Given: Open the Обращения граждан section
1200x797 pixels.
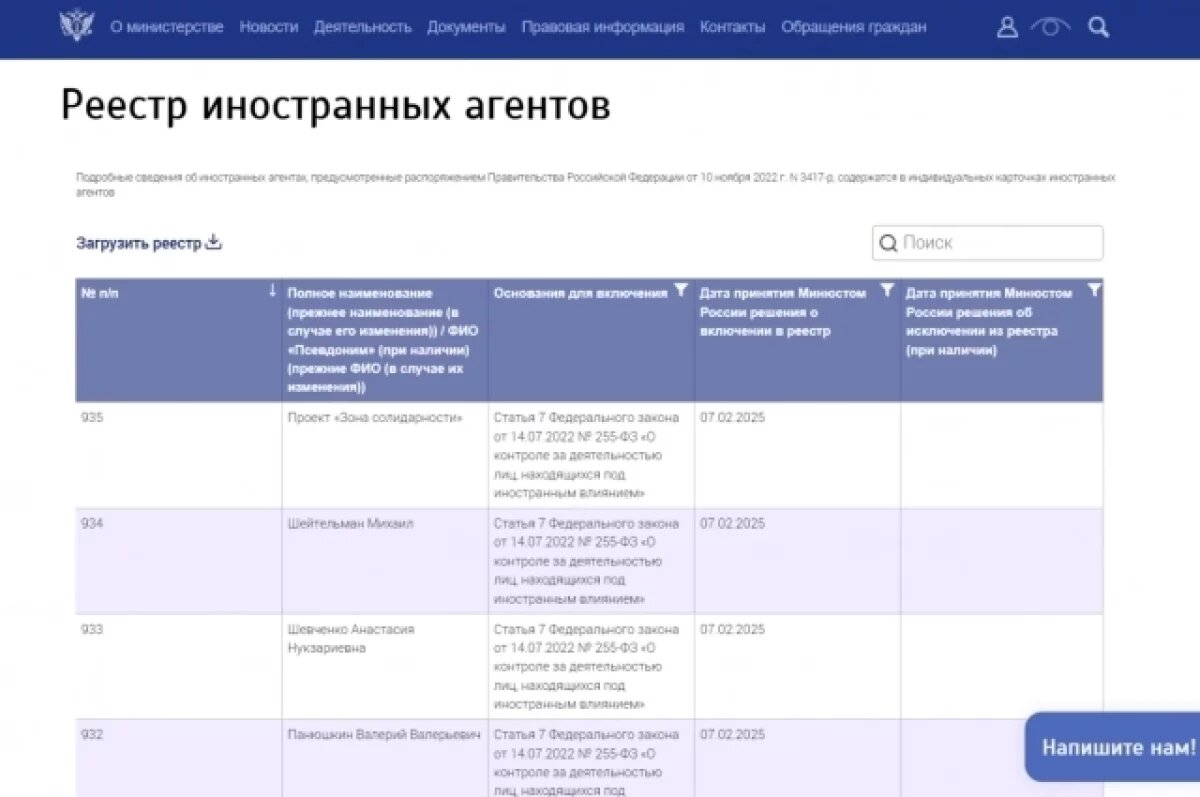Looking at the screenshot, I should [852, 28].
